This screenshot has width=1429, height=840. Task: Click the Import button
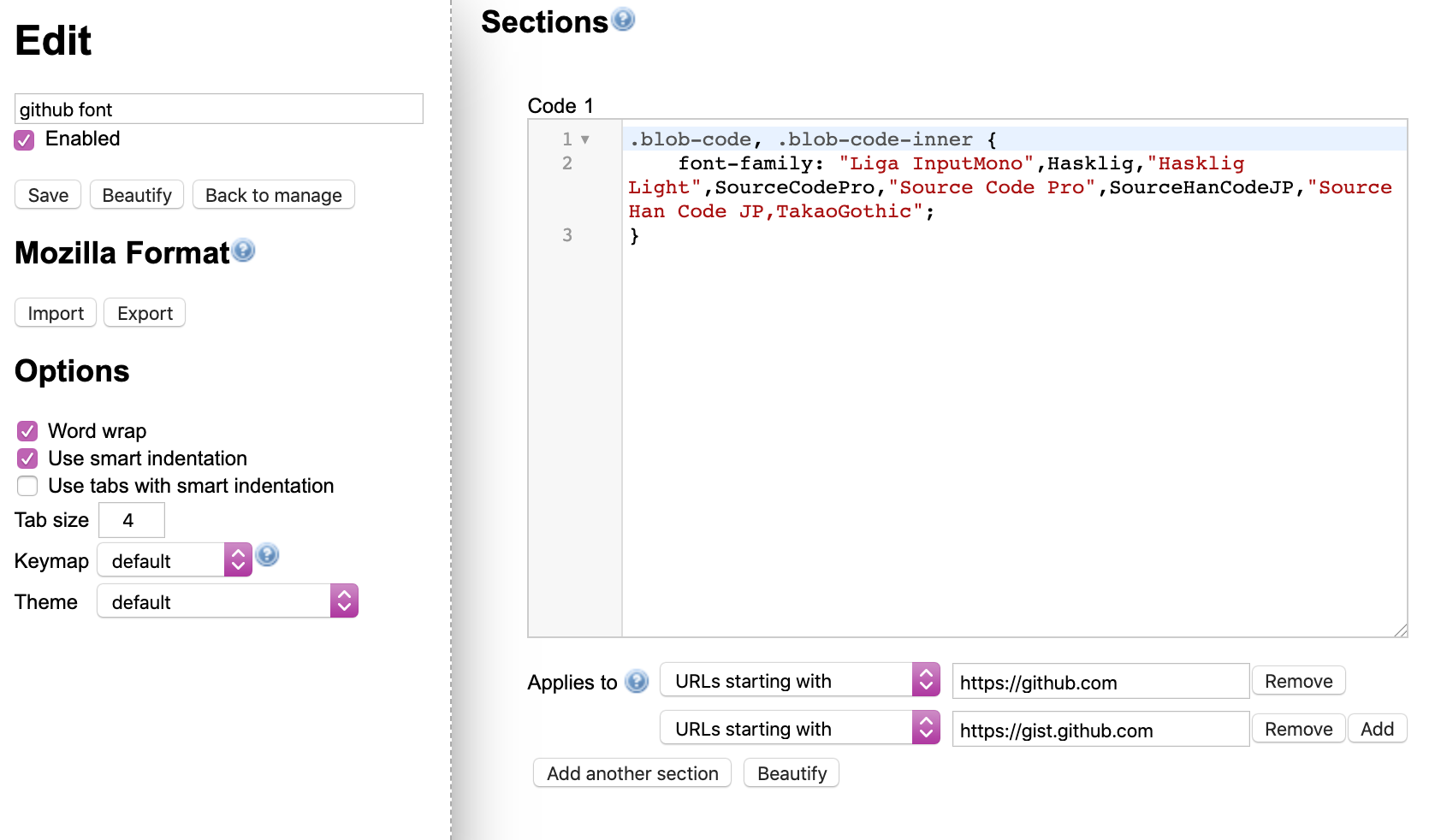pyautogui.click(x=56, y=313)
